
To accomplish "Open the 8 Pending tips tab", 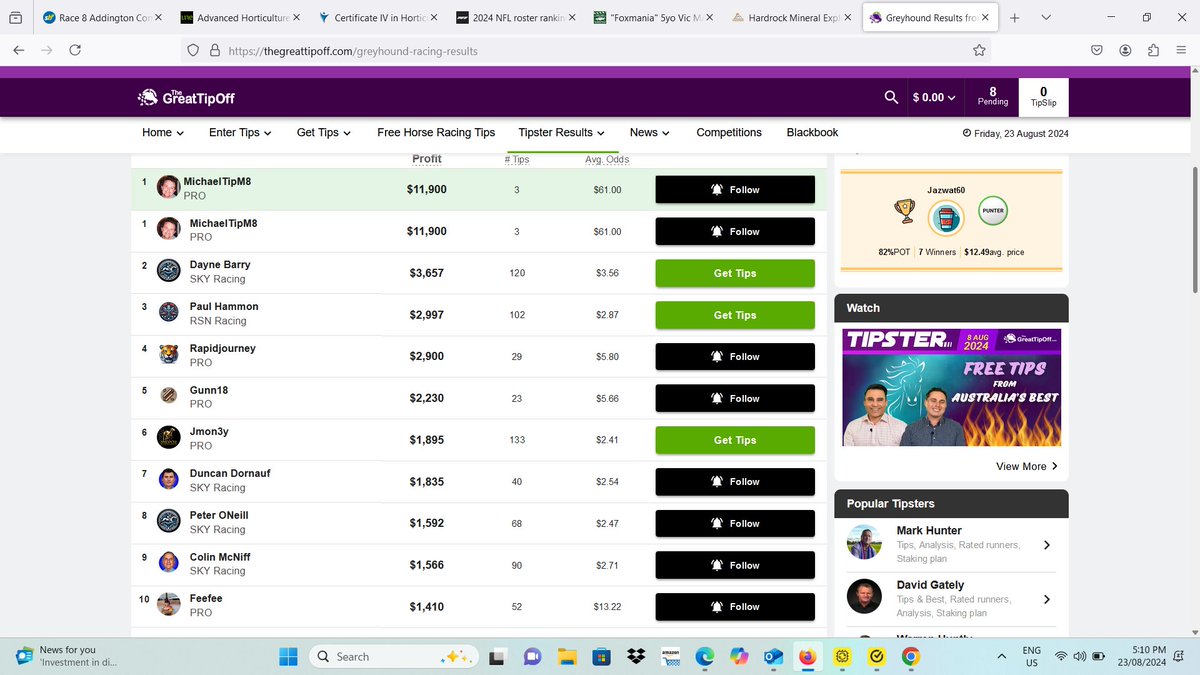I will pyautogui.click(x=992, y=97).
